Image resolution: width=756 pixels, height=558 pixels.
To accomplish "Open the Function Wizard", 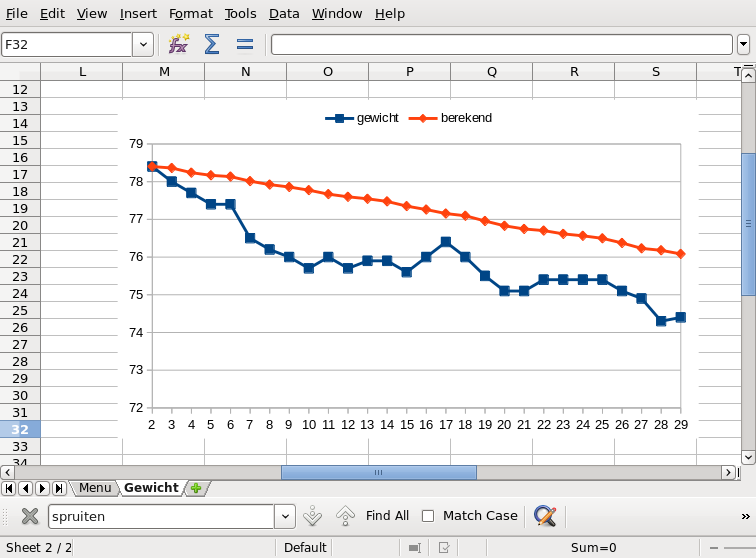I will point(178,44).
